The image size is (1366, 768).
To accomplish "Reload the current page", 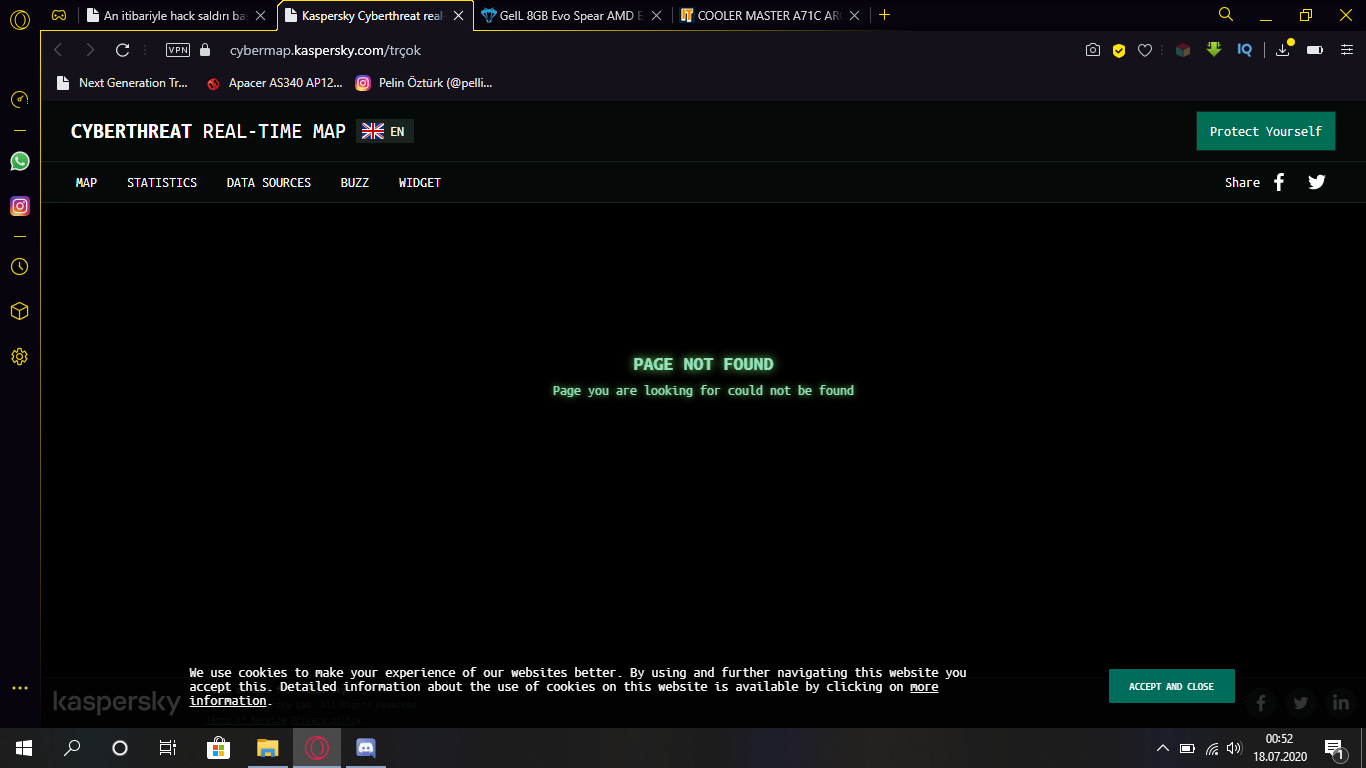I will (123, 50).
